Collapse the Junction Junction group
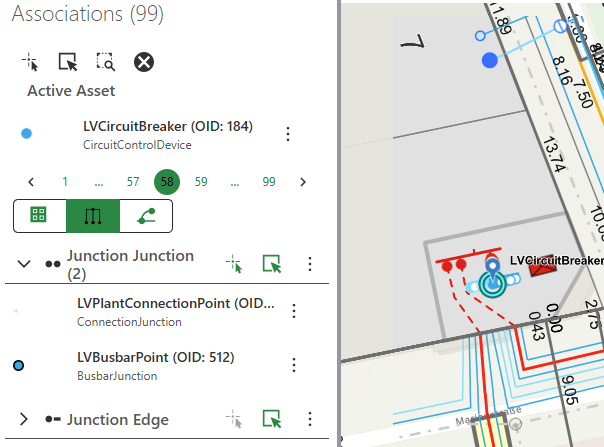 pos(24,264)
